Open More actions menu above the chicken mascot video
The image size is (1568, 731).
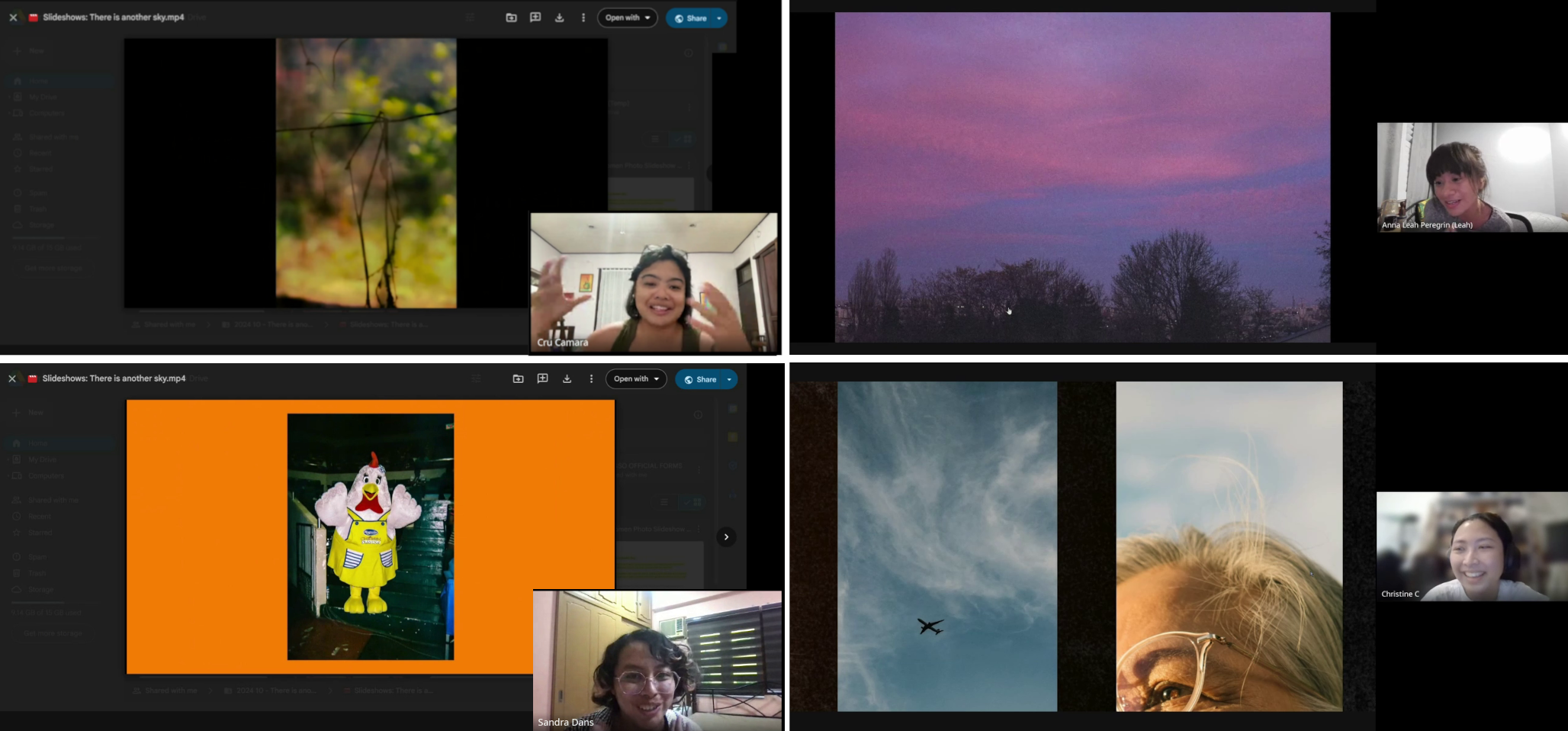pos(591,378)
